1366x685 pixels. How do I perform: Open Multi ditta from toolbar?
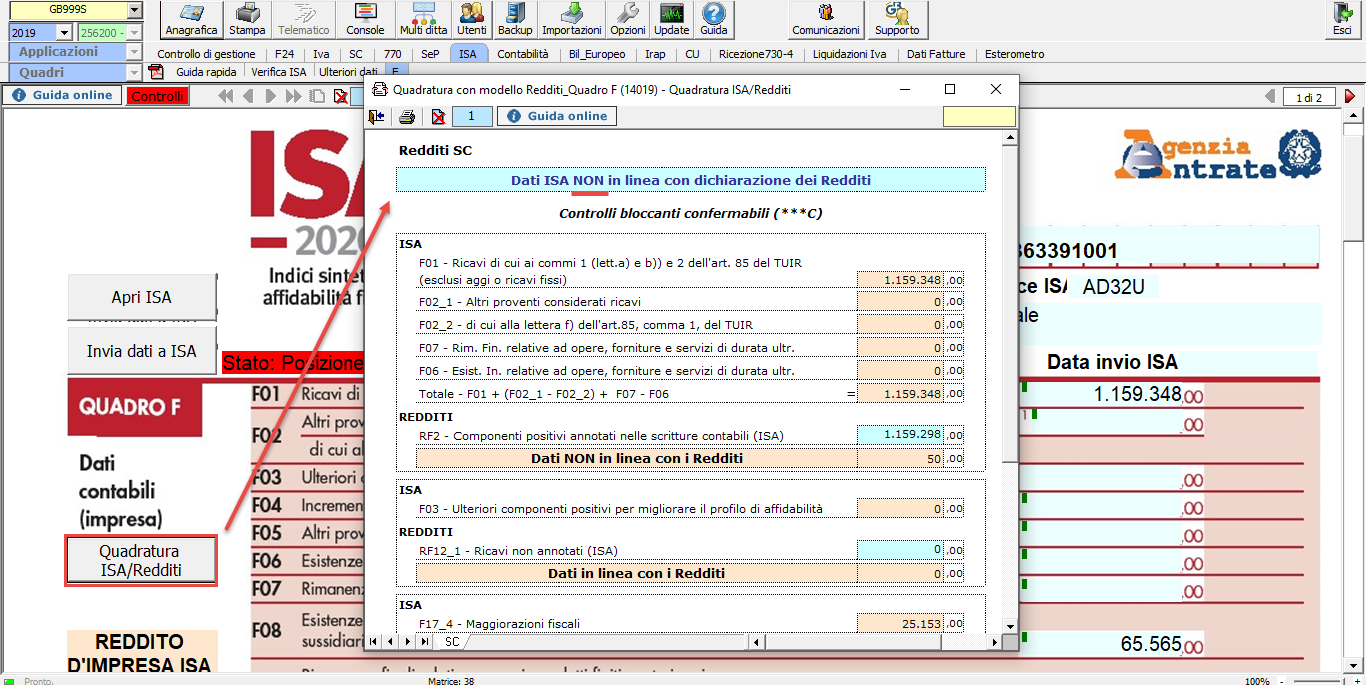pos(423,19)
